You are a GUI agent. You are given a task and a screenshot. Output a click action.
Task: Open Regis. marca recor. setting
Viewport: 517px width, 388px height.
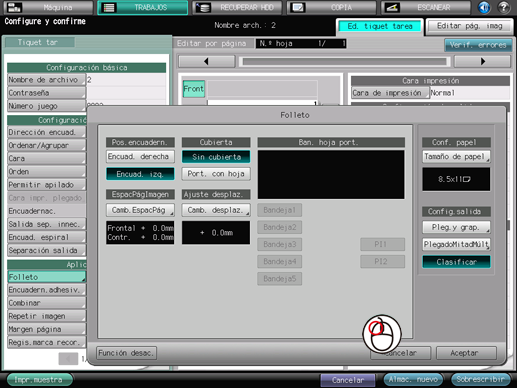tap(46, 342)
